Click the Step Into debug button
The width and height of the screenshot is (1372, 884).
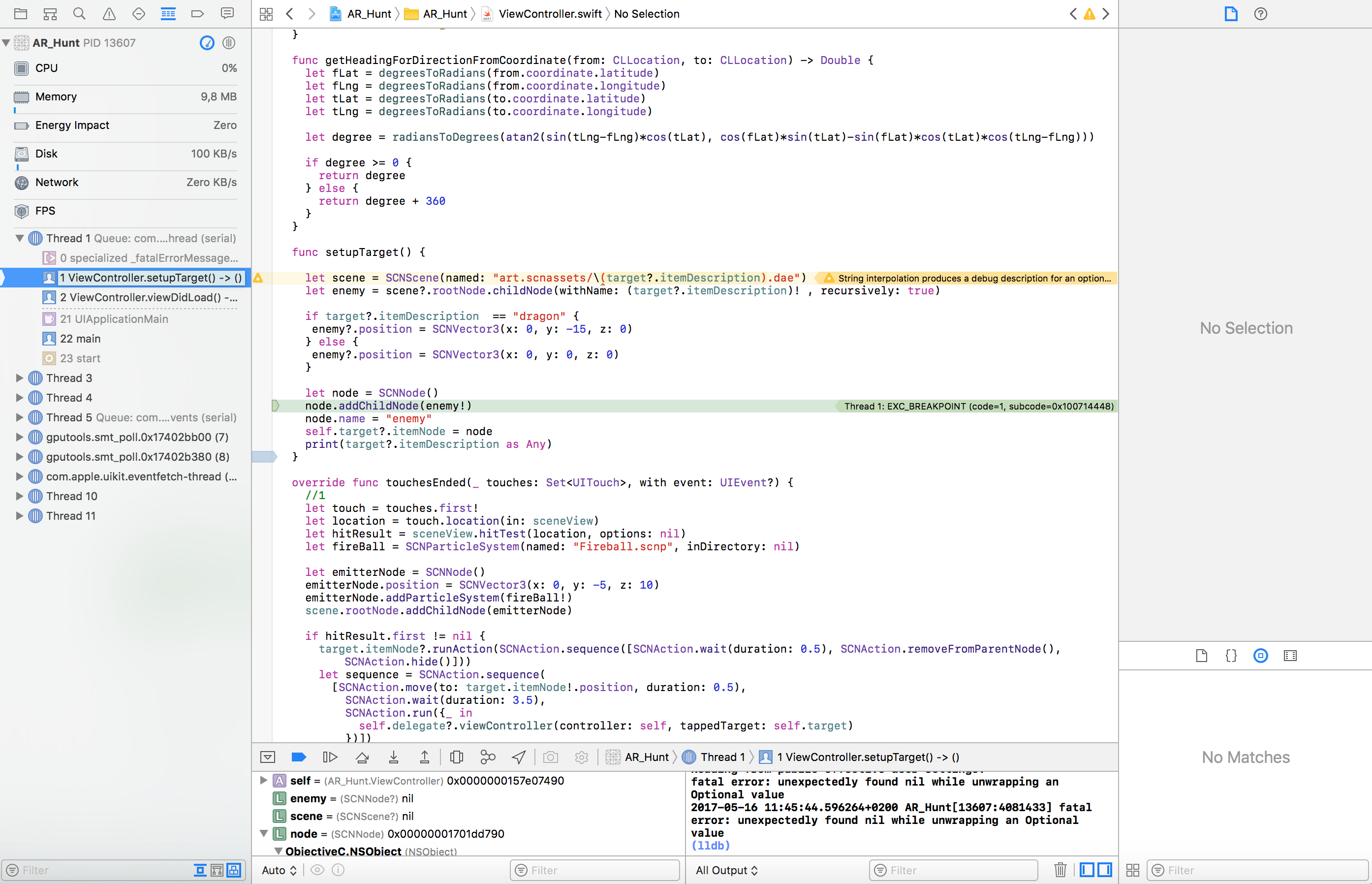coord(394,757)
